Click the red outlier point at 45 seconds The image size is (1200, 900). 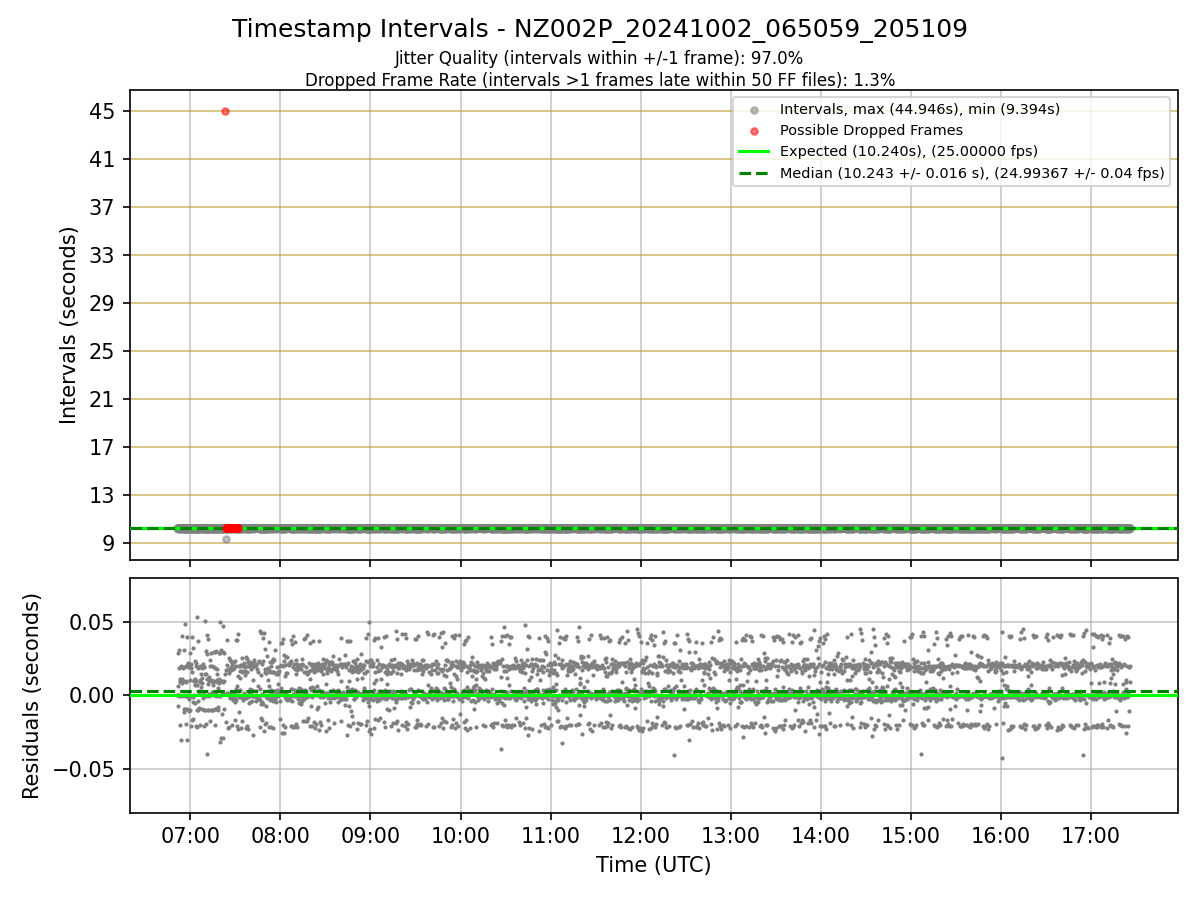(225, 111)
